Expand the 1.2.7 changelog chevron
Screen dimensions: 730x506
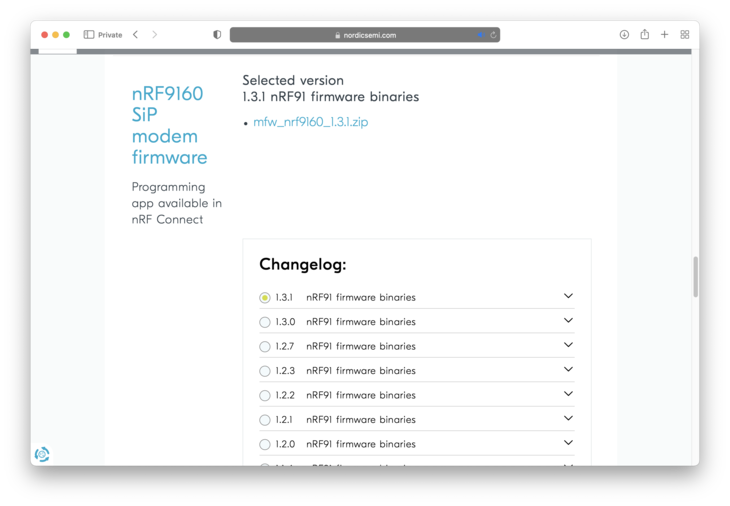click(x=568, y=345)
